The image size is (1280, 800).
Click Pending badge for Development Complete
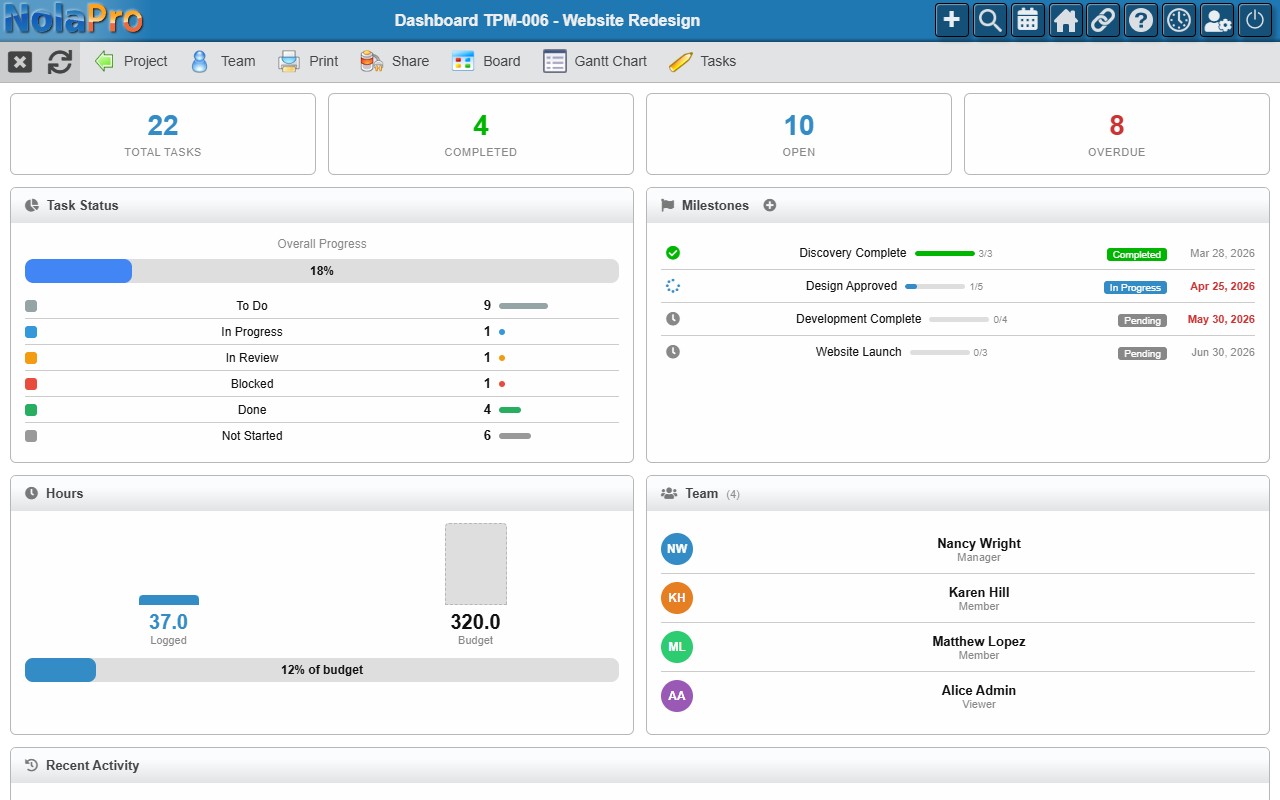click(x=1142, y=320)
